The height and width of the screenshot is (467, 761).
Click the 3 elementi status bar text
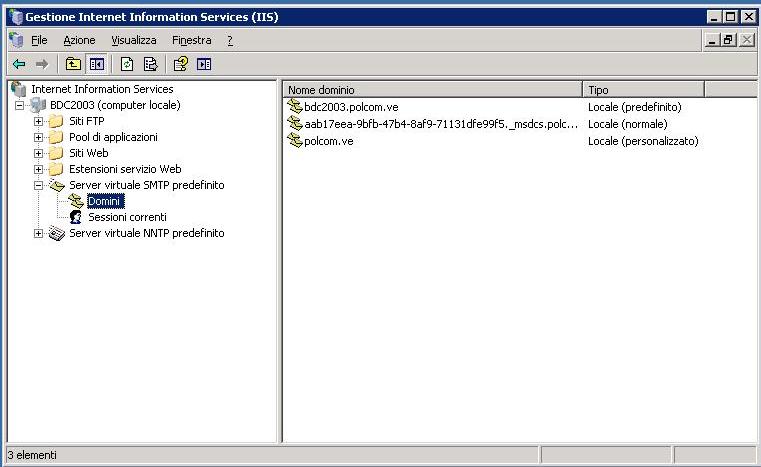click(x=32, y=455)
